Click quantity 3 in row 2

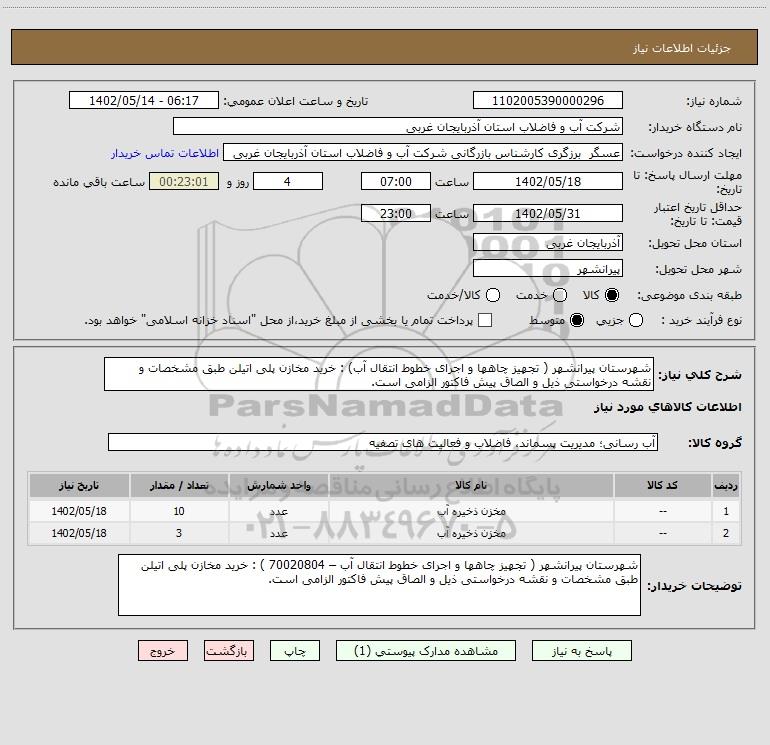click(x=179, y=533)
